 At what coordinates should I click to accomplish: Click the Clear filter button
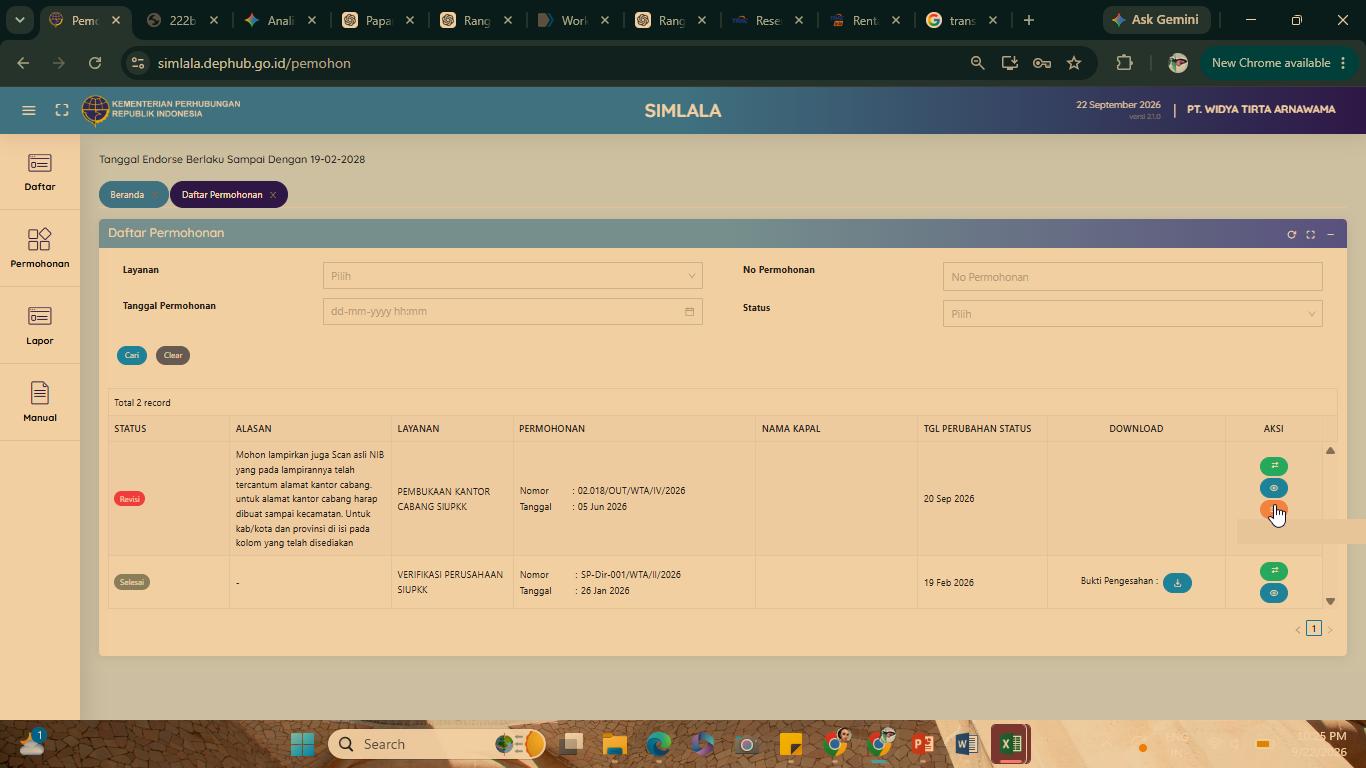[173, 355]
